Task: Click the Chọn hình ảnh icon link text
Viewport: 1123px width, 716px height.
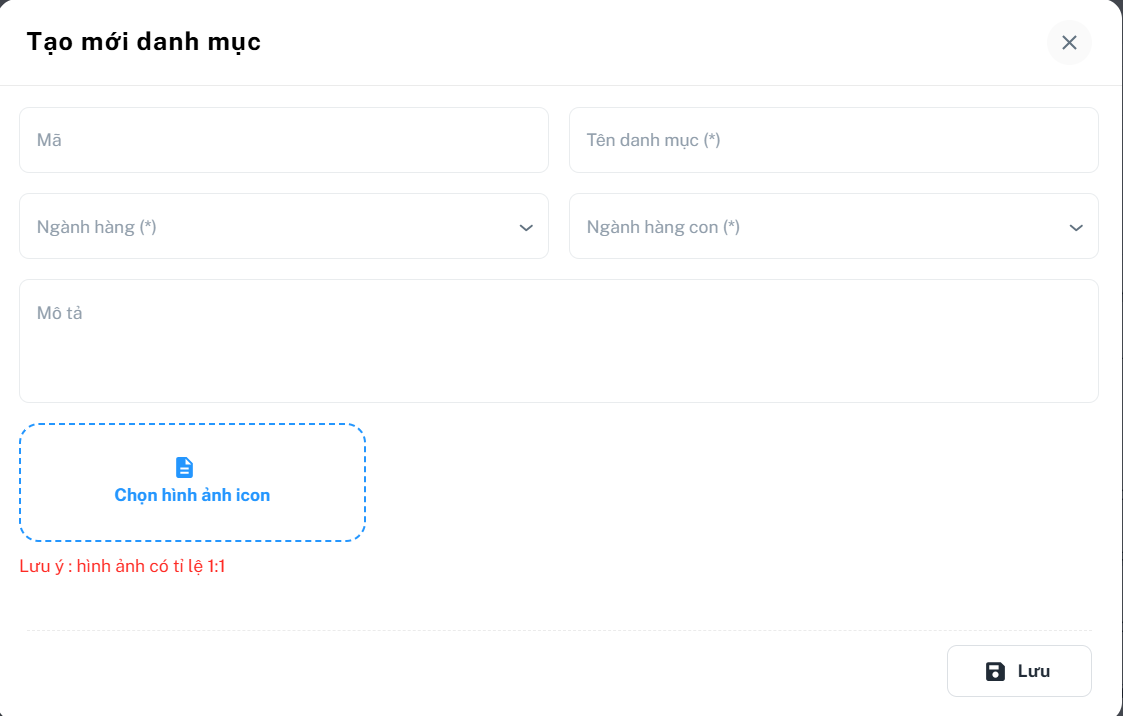Action: coord(192,495)
